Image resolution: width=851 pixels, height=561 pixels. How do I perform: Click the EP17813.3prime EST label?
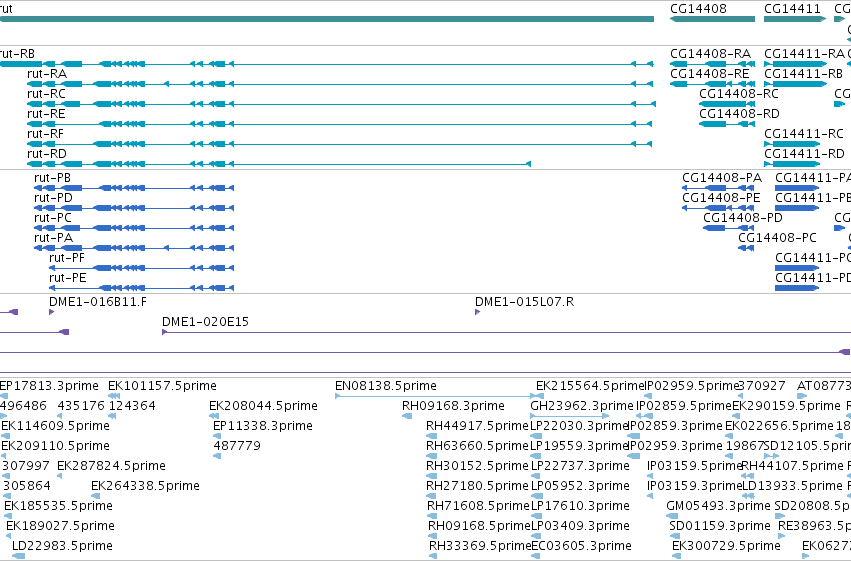pos(49,386)
